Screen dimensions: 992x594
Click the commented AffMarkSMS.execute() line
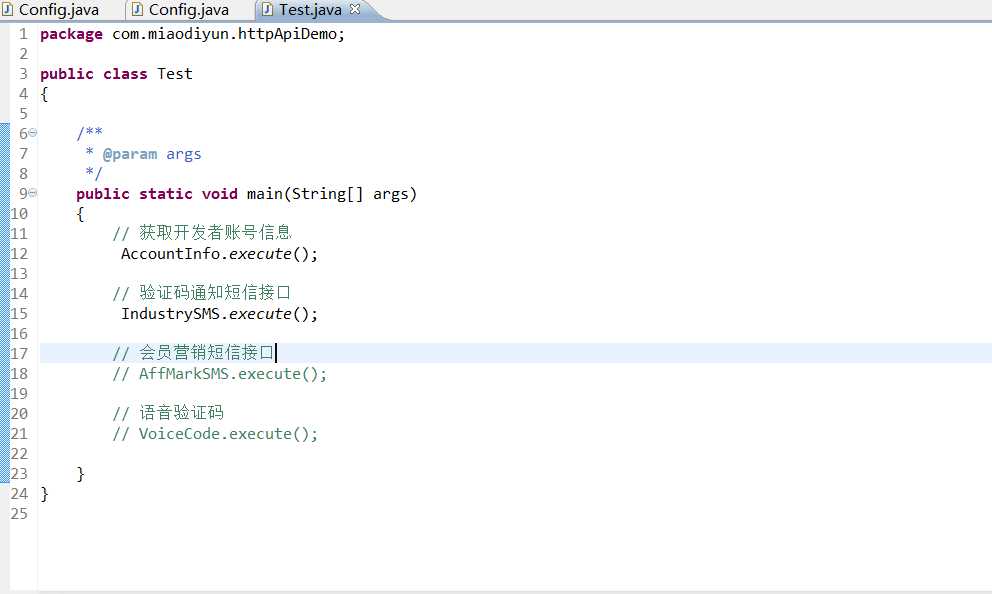tap(220, 374)
